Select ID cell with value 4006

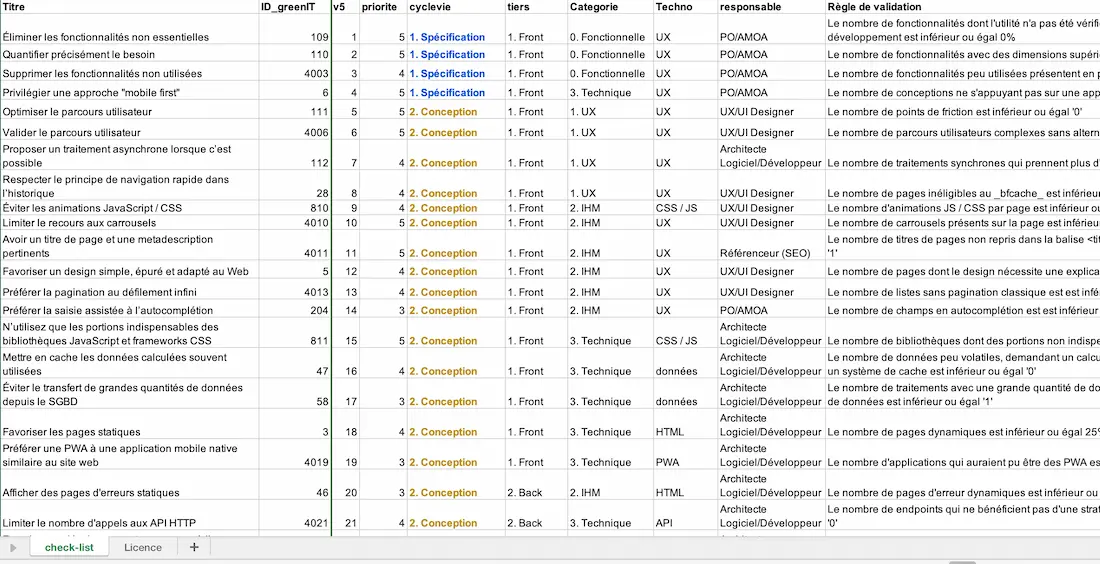point(295,130)
